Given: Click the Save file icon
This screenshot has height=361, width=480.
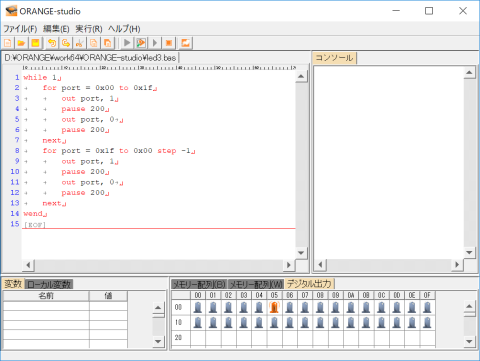Looking at the screenshot, I should coord(35,43).
